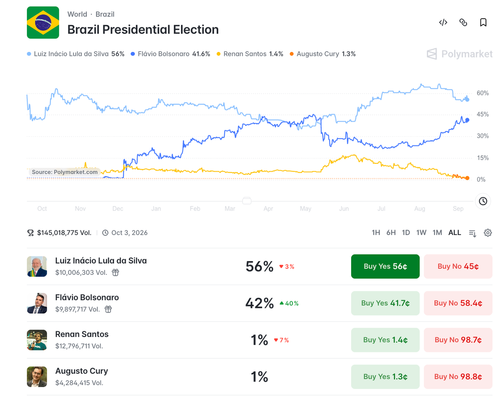Click the clock icon beside chart
Viewport: 500px width, 398px height.
click(x=483, y=201)
